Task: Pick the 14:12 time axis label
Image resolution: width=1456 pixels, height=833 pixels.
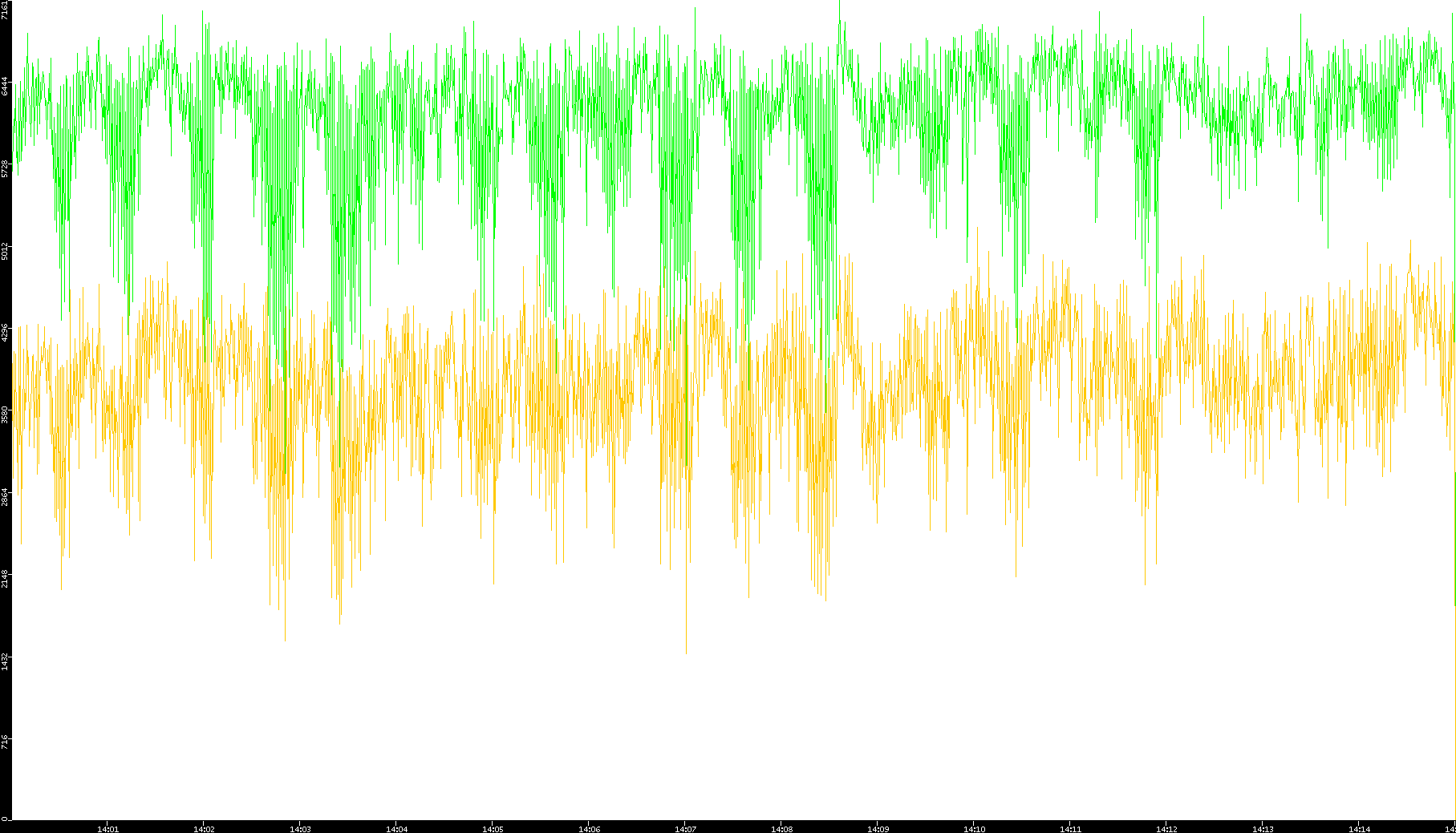Action: 1166,828
